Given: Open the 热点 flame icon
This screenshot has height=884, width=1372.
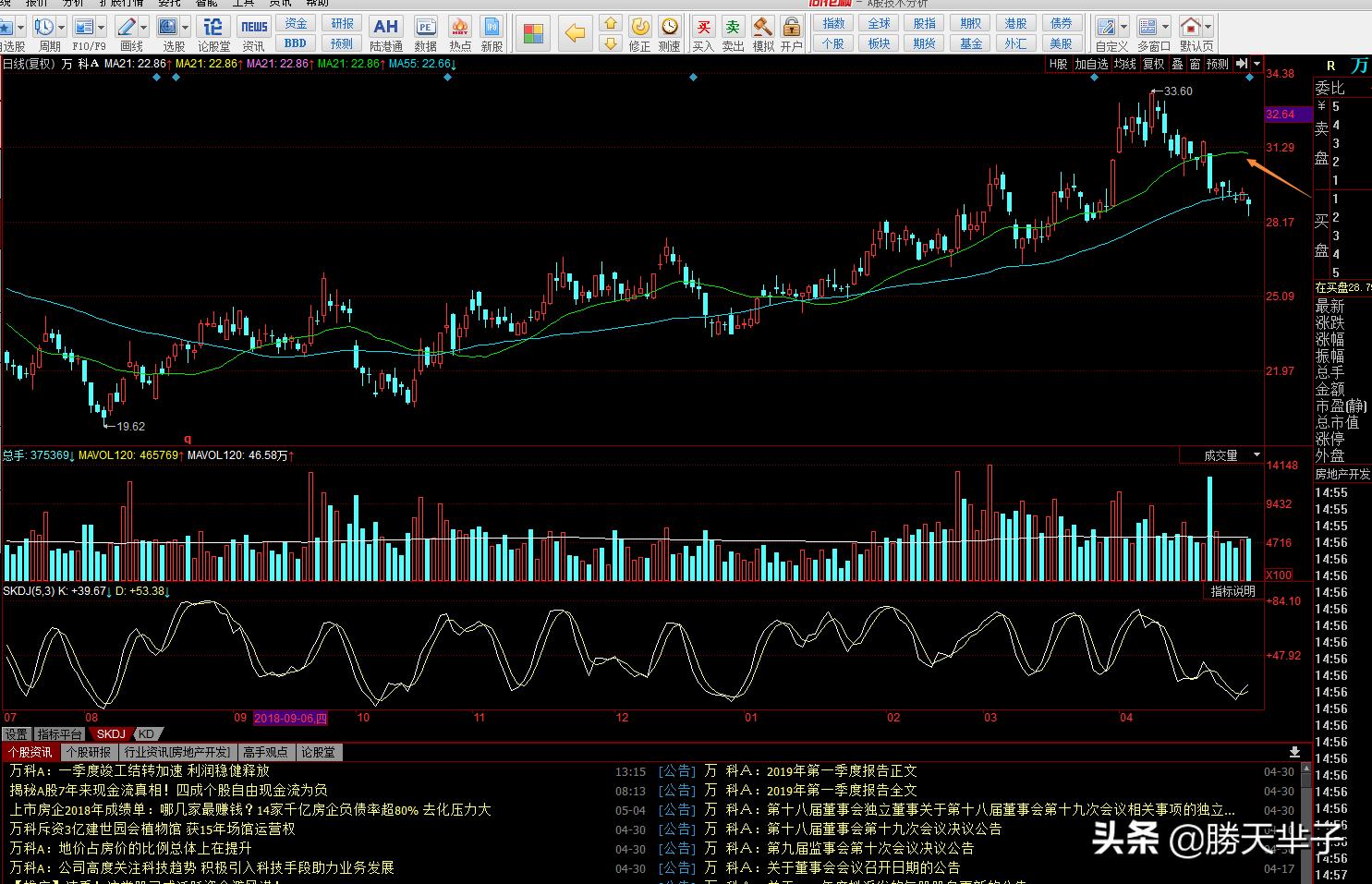Looking at the screenshot, I should pos(459,28).
